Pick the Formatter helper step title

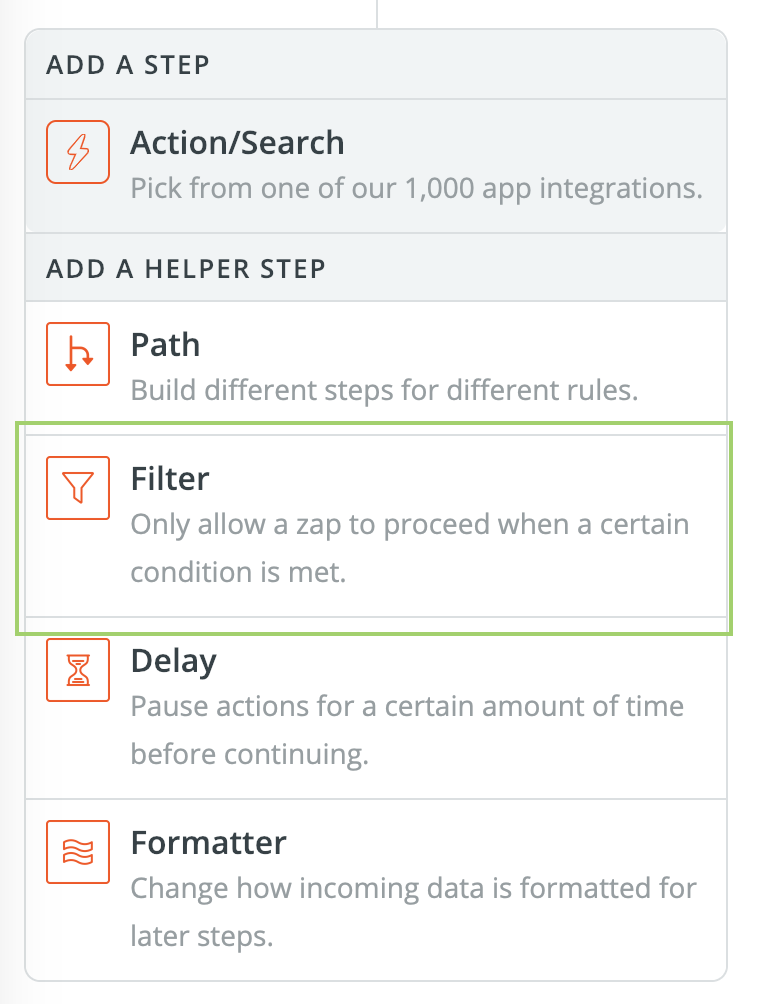[x=208, y=843]
